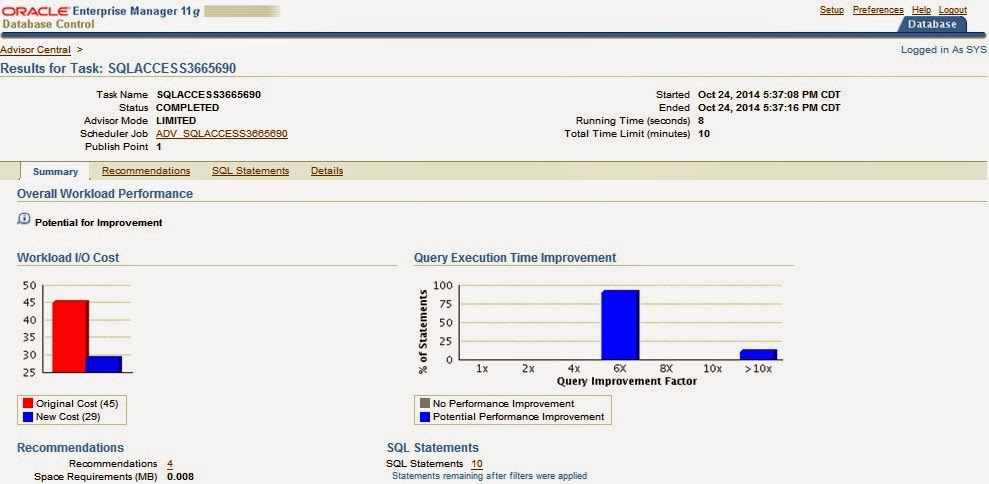Screen dimensions: 989x484
Task: Click the Publish Point value 1
Action: tap(159, 147)
